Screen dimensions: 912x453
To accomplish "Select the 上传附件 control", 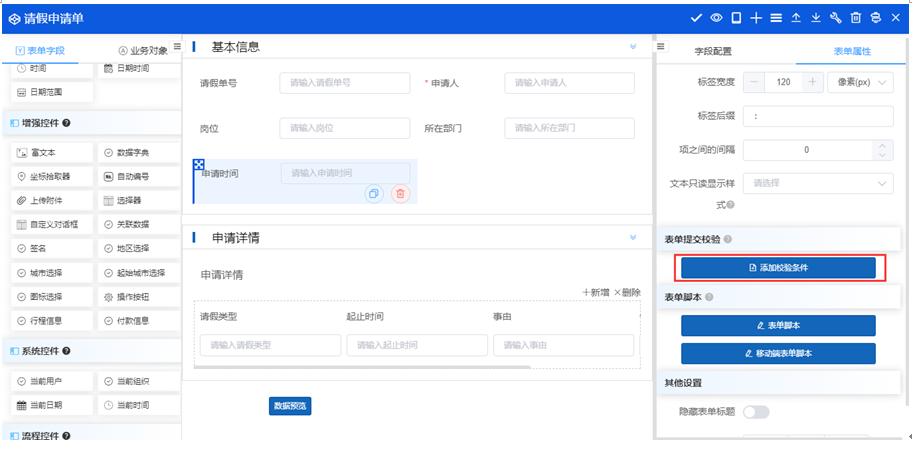I will (x=52, y=201).
